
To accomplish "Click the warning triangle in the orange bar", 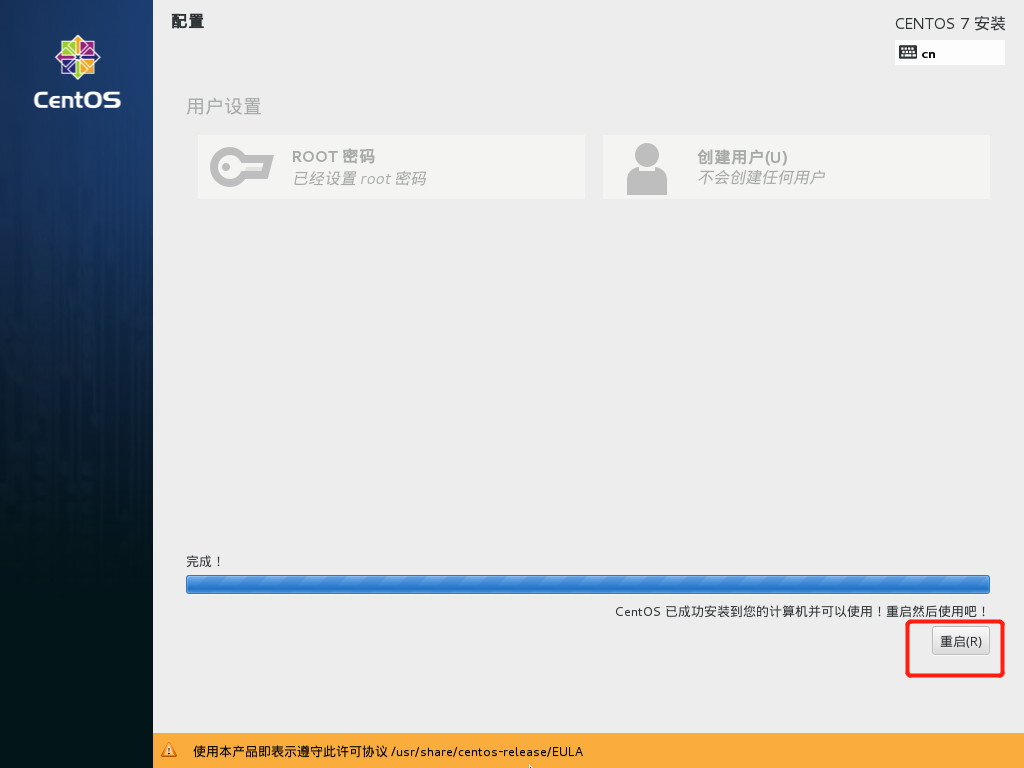I will (x=170, y=751).
